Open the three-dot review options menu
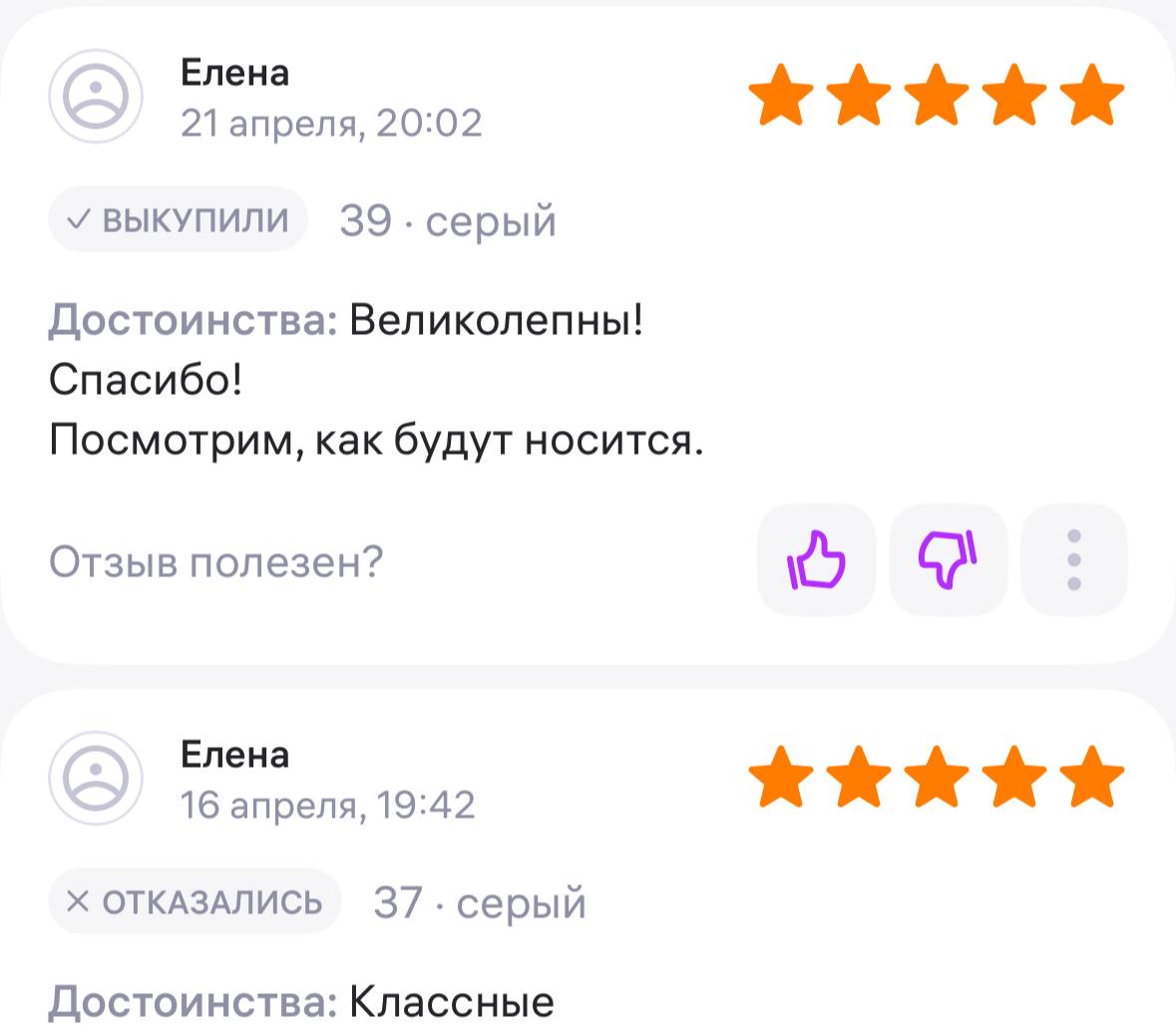Viewport: 1176px width, 1025px height. pyautogui.click(x=1074, y=560)
